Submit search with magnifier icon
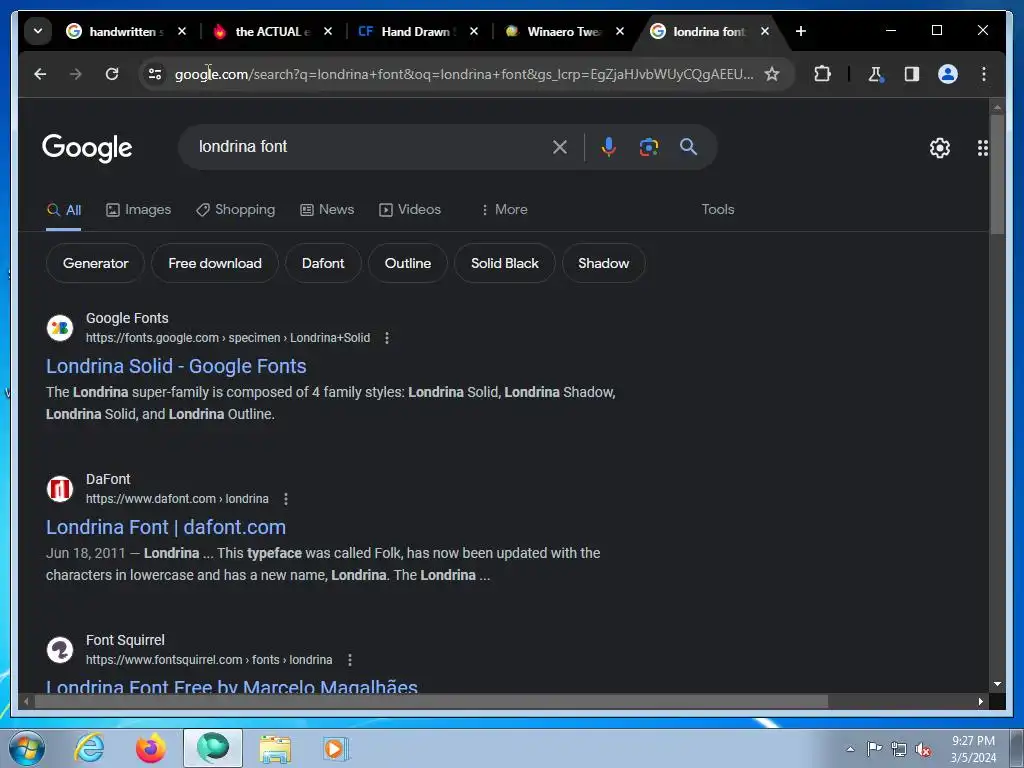The height and width of the screenshot is (768, 1024). pos(688,147)
